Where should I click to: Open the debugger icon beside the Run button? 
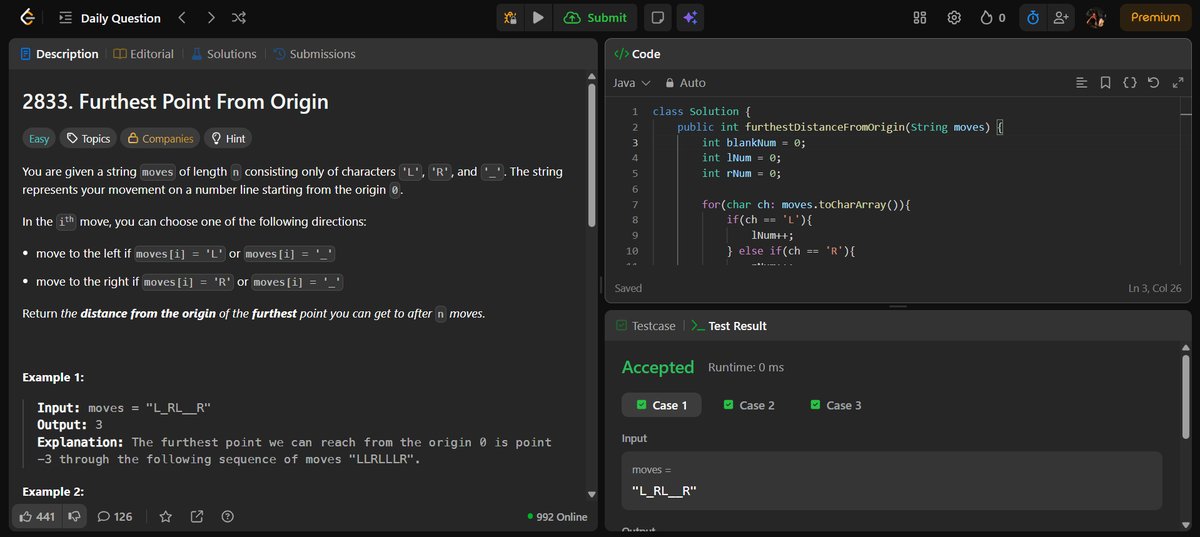pyautogui.click(x=510, y=17)
